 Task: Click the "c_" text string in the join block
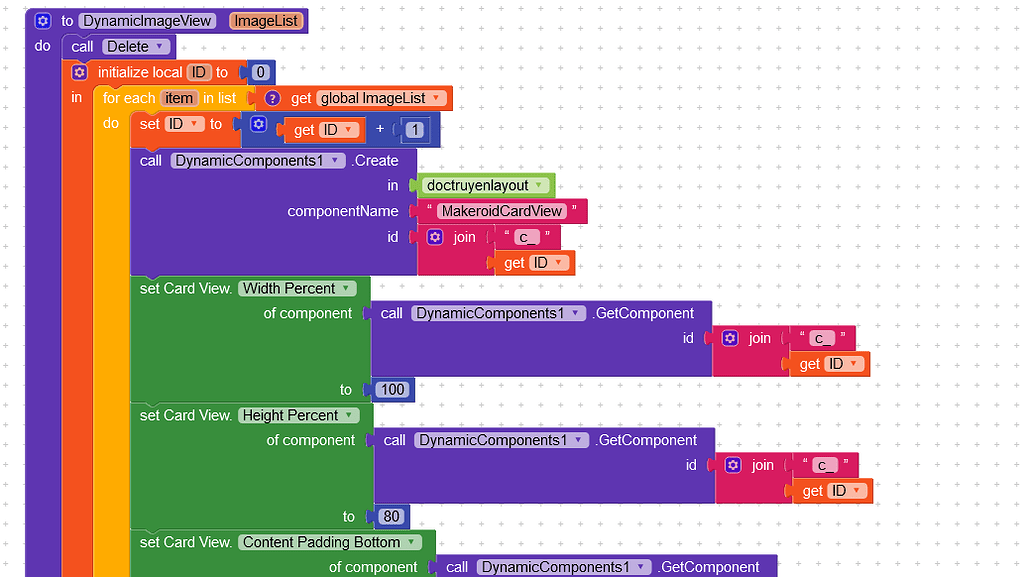[x=527, y=237]
